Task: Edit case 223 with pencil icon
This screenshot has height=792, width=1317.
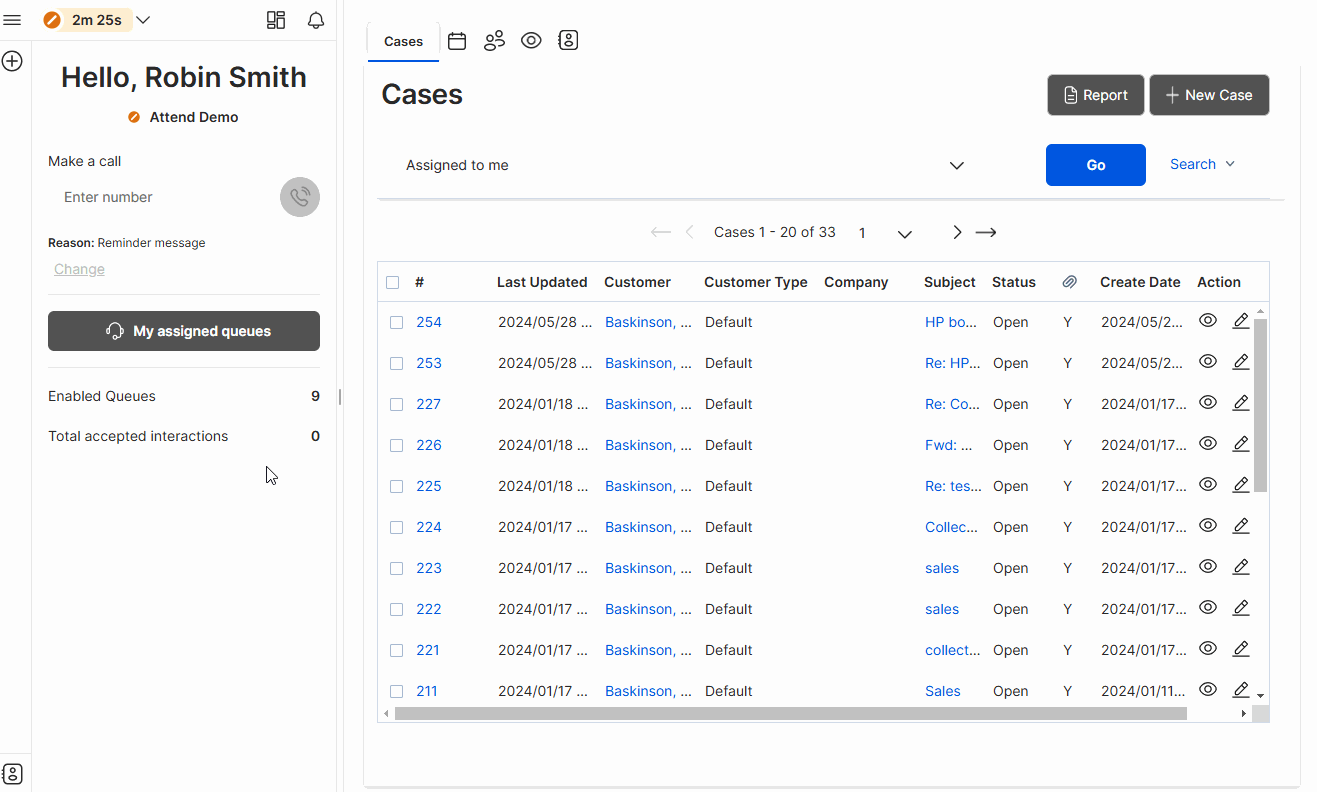Action: [x=1241, y=566]
